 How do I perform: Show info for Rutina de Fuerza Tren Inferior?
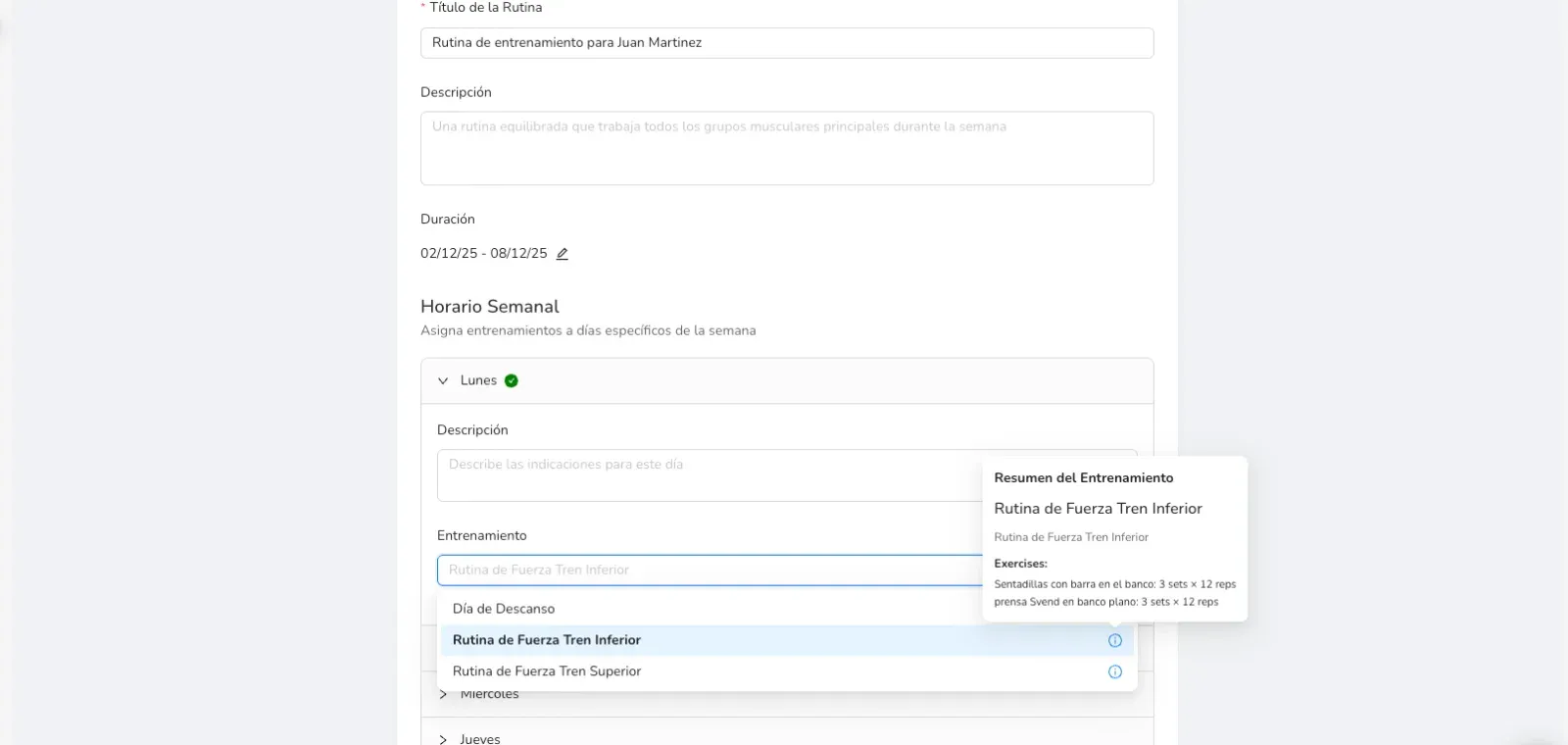tap(1114, 640)
